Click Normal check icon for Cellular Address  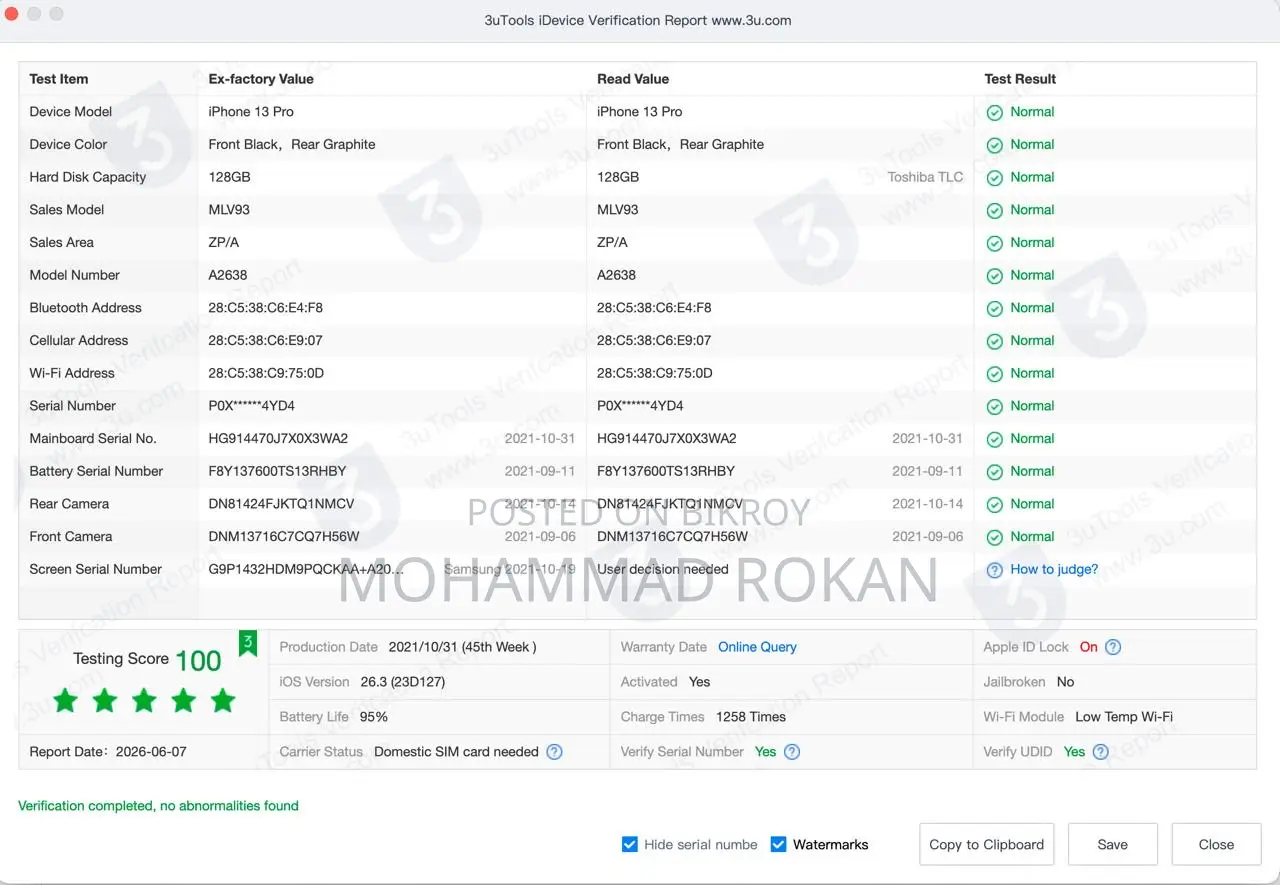994,341
